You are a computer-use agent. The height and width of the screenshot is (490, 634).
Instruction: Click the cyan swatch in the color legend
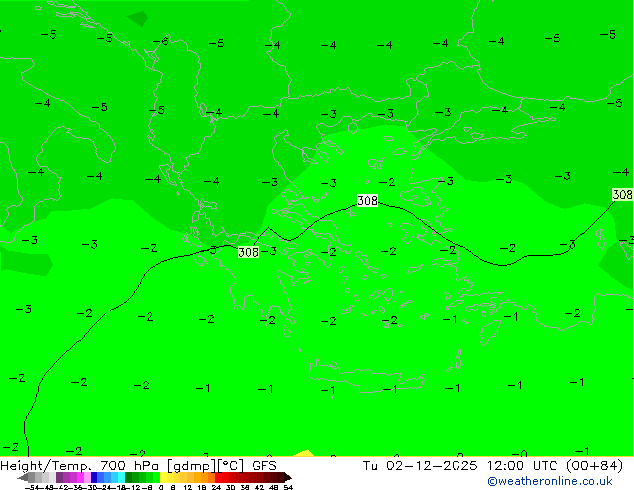pyautogui.click(x=121, y=477)
